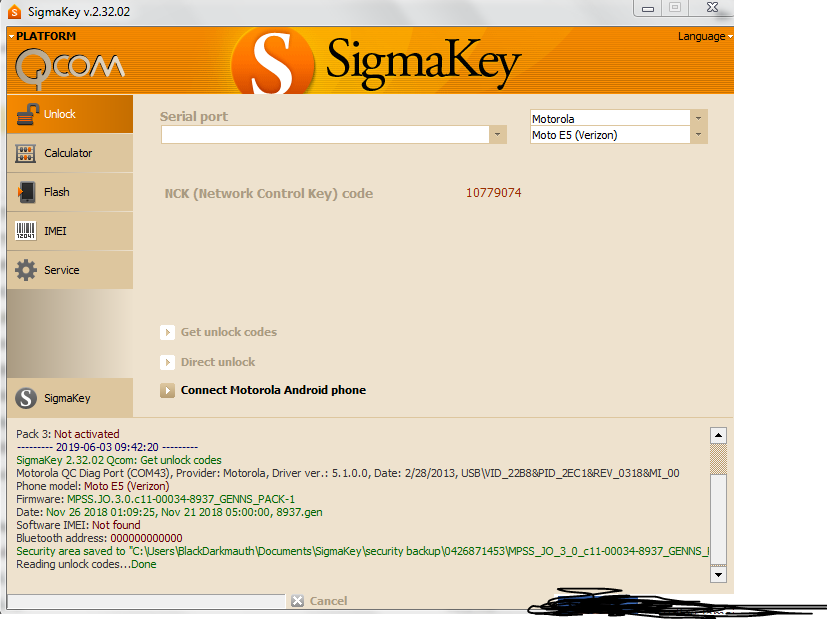The height and width of the screenshot is (619, 827).
Task: Select the Calculator abacus icon
Action: (25, 153)
